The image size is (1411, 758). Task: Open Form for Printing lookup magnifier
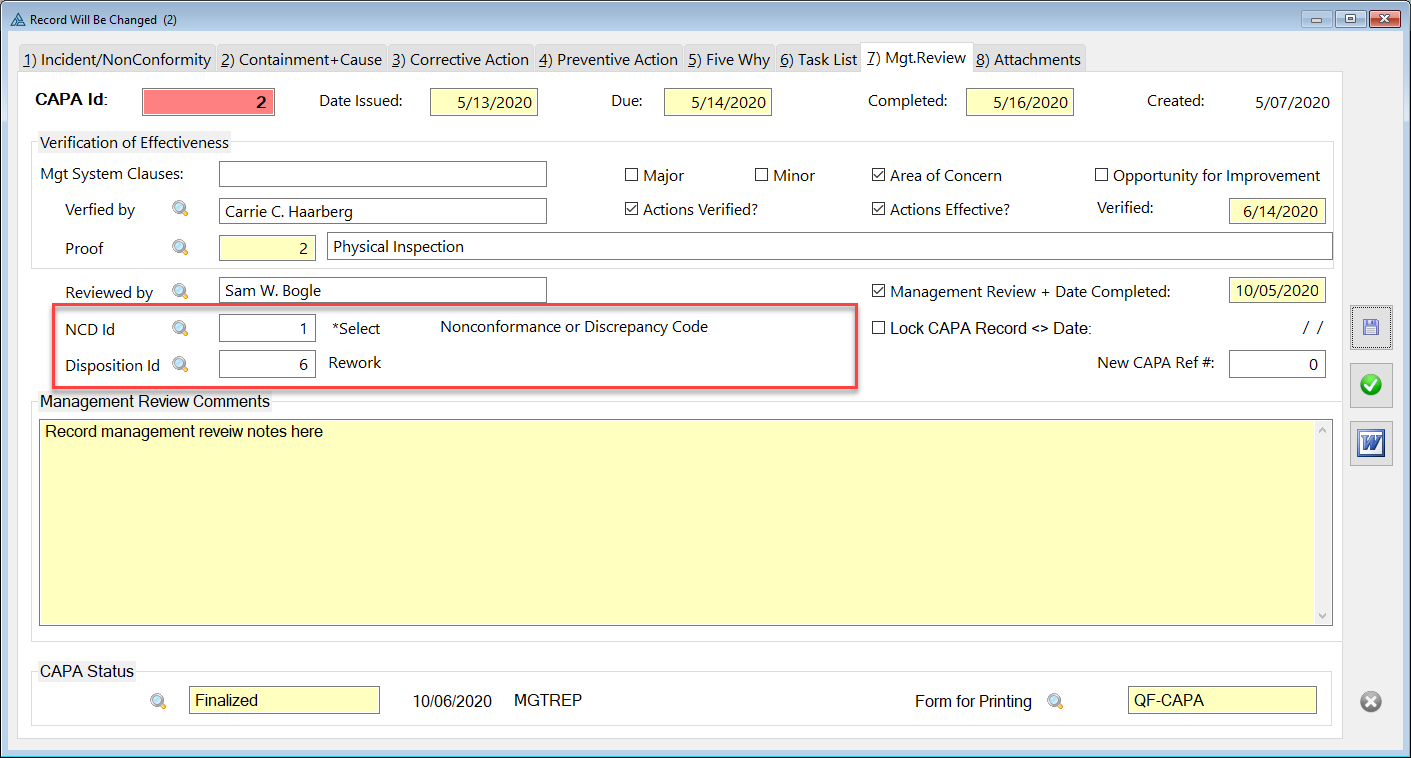(x=1055, y=701)
